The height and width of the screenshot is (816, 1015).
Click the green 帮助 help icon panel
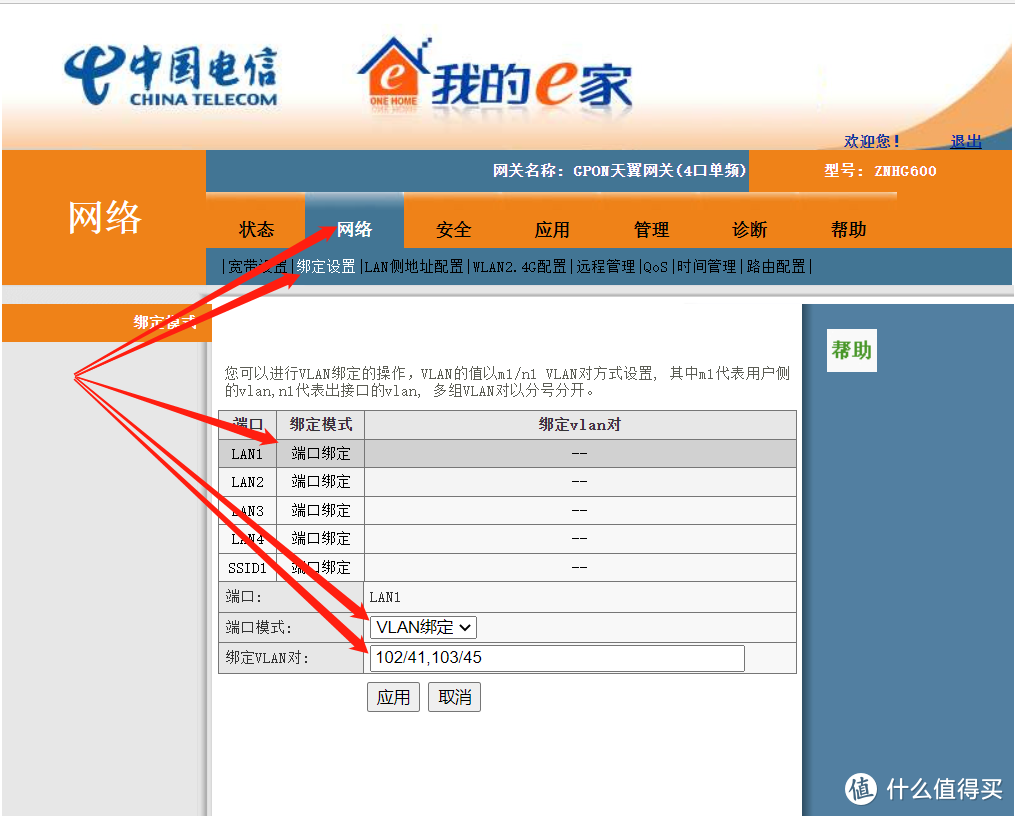click(851, 351)
